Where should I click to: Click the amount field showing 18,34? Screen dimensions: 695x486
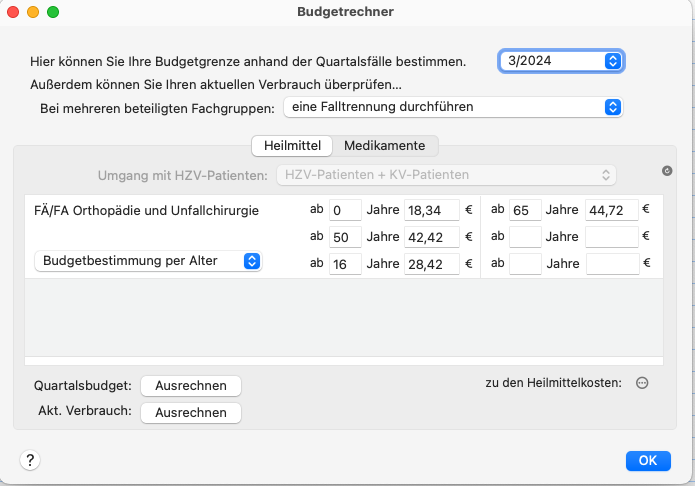click(x=431, y=210)
